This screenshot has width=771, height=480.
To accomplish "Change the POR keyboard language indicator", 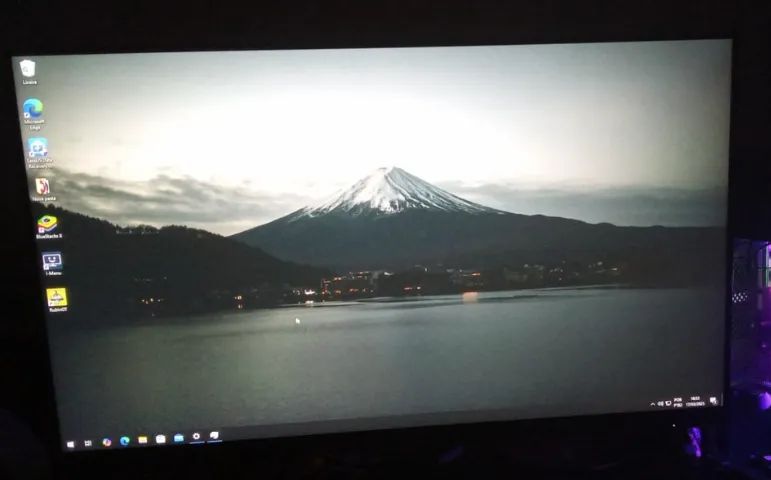I will 678,402.
